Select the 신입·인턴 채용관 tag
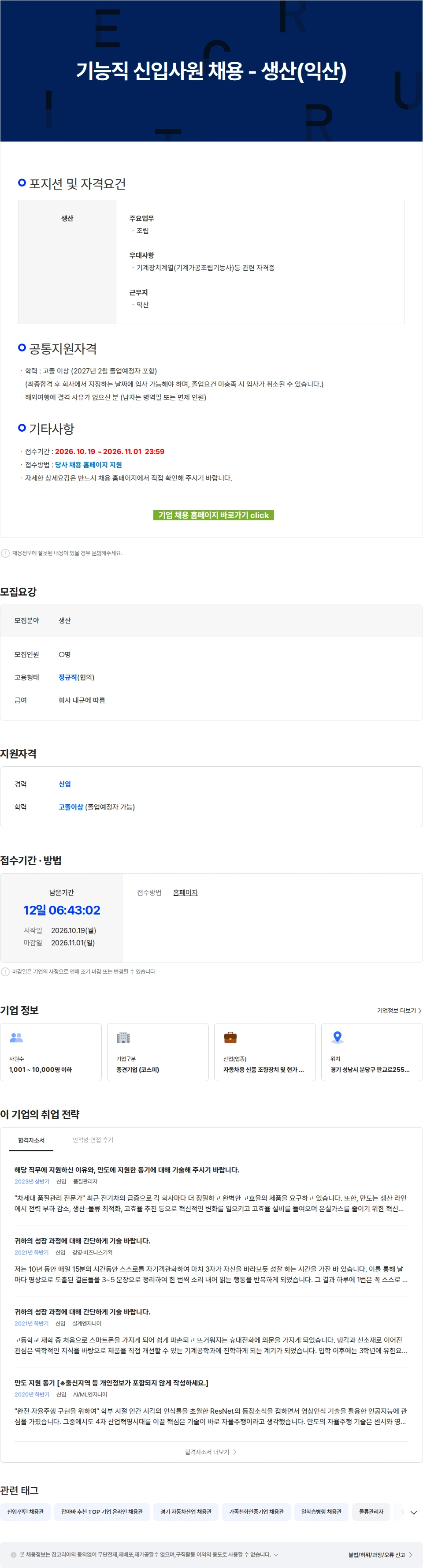Image resolution: width=423 pixels, height=1568 pixels. 26,1512
